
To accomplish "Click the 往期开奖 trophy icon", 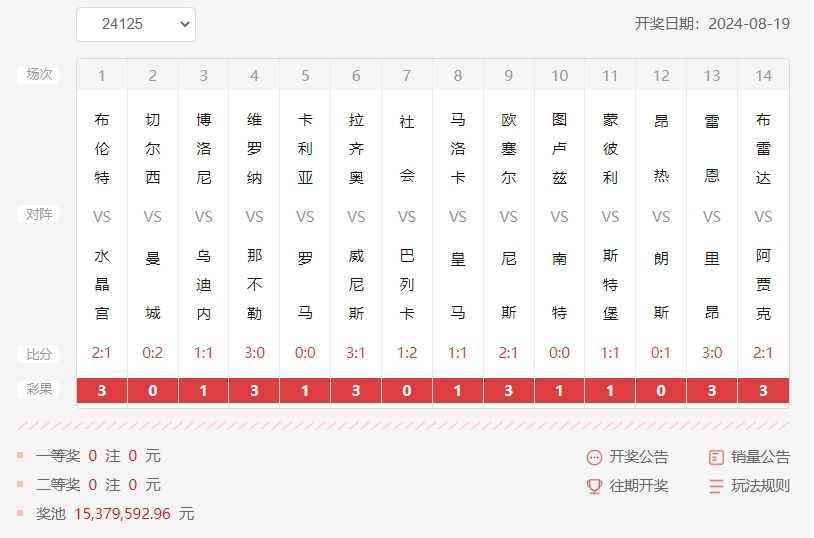I will click(x=594, y=486).
